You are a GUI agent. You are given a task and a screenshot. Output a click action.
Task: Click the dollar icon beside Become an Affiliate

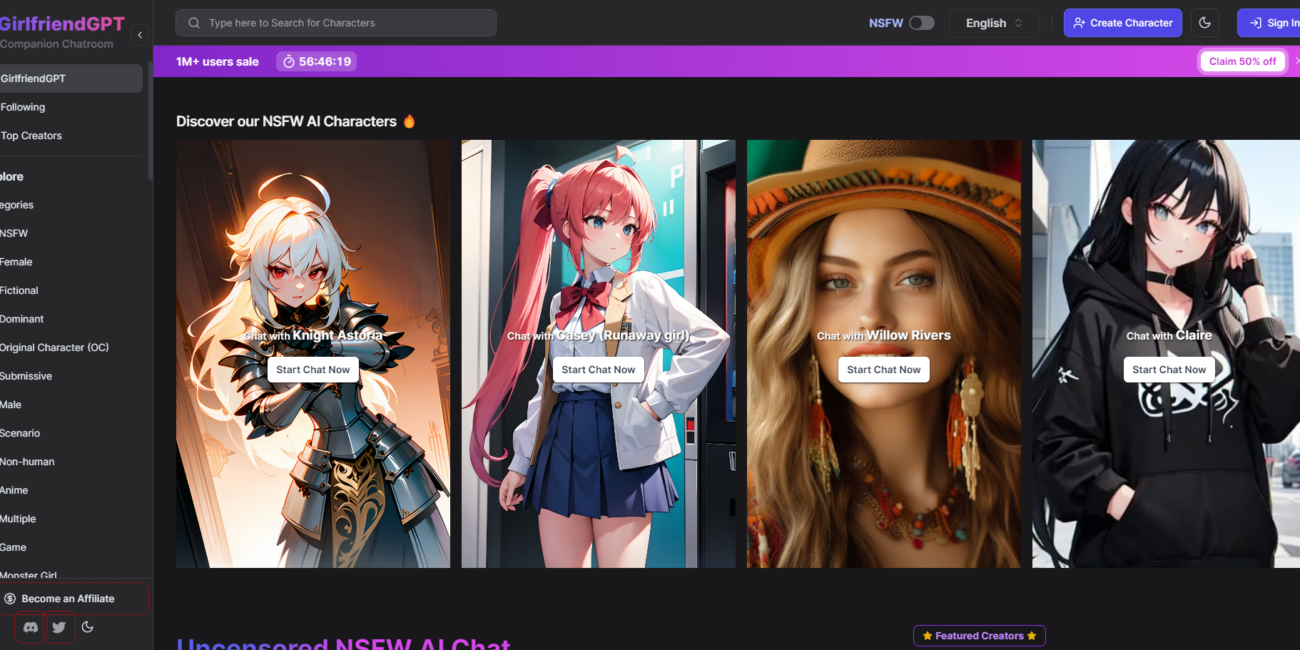[10, 599]
